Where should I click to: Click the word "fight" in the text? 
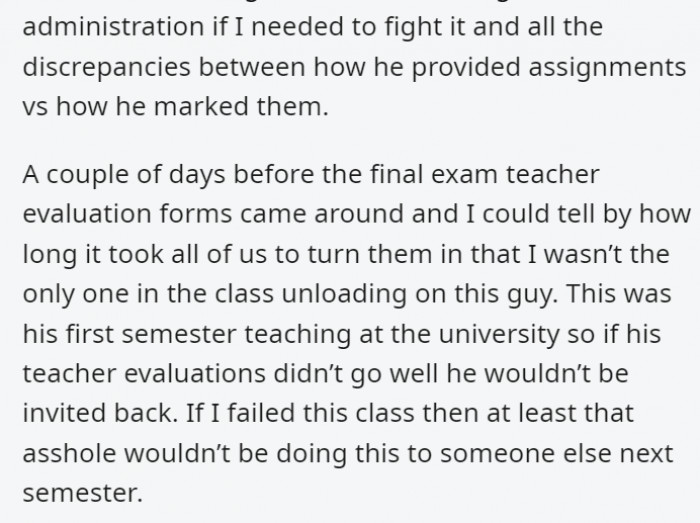coord(379,26)
